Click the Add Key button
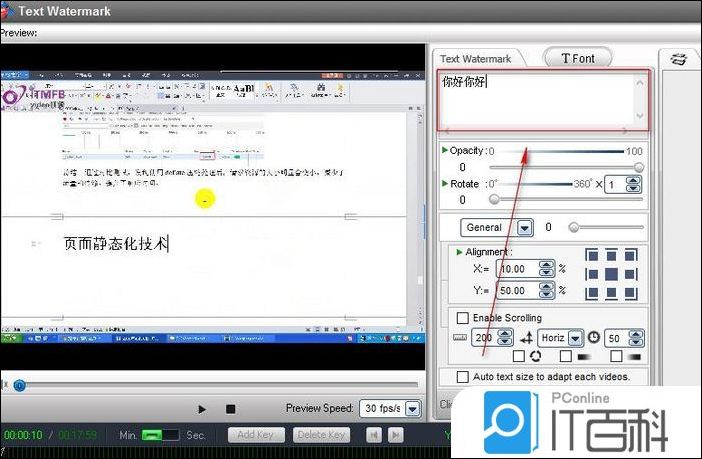The height and width of the screenshot is (459, 702). [x=256, y=435]
